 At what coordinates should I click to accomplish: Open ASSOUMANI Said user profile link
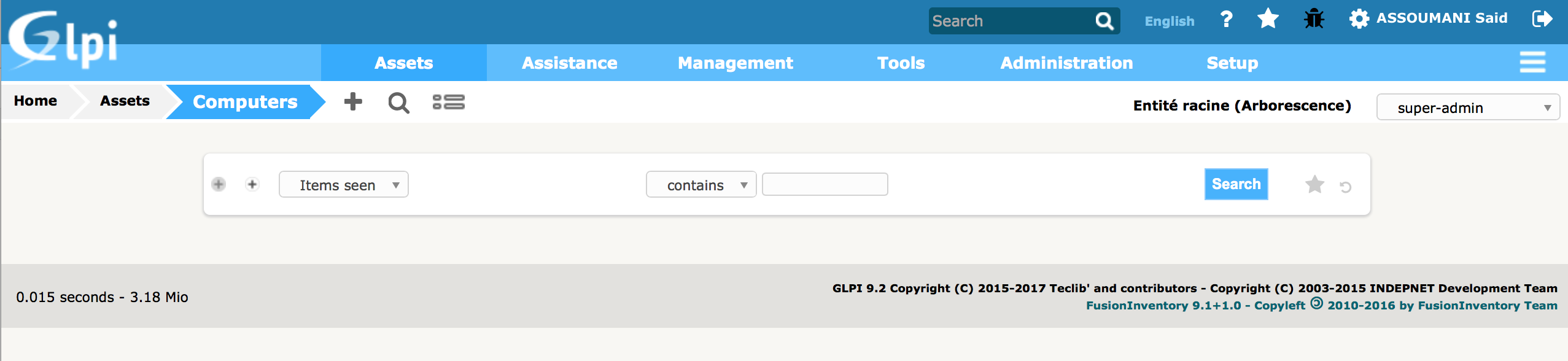(x=1442, y=18)
